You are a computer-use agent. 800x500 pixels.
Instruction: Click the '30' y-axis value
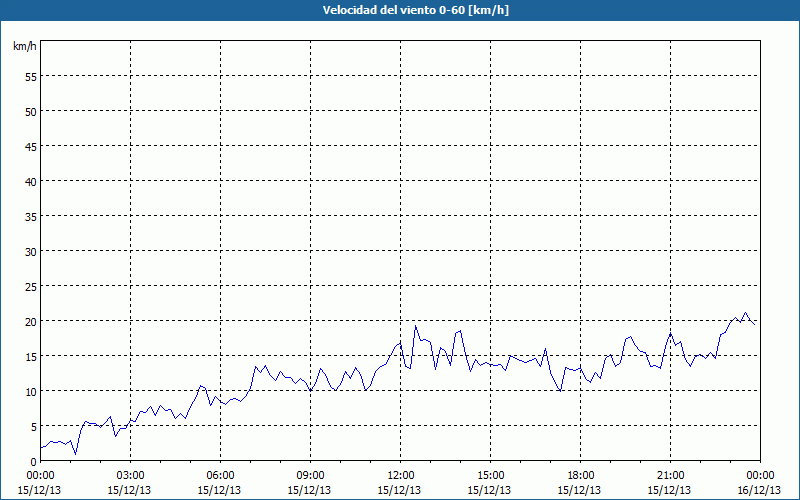point(31,252)
